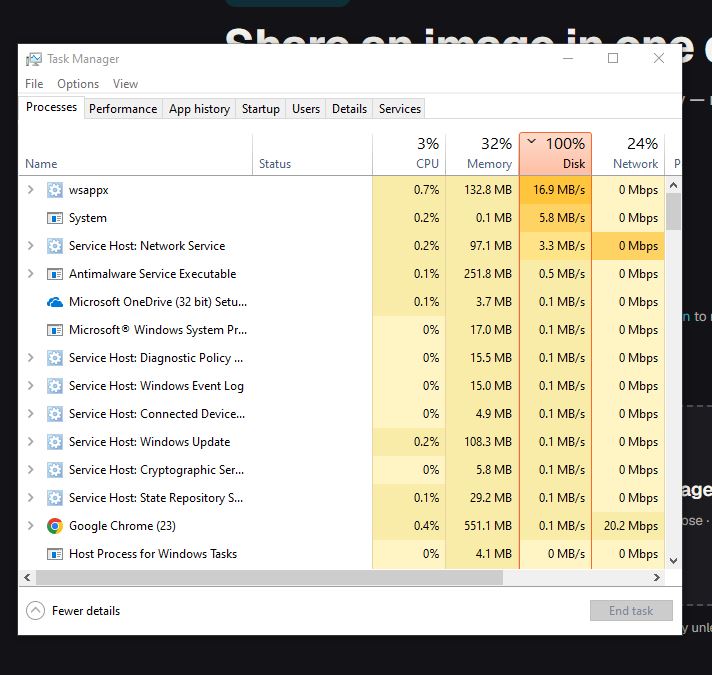Click the Google Chrome icon in process list
The image size is (712, 675).
pyautogui.click(x=55, y=526)
